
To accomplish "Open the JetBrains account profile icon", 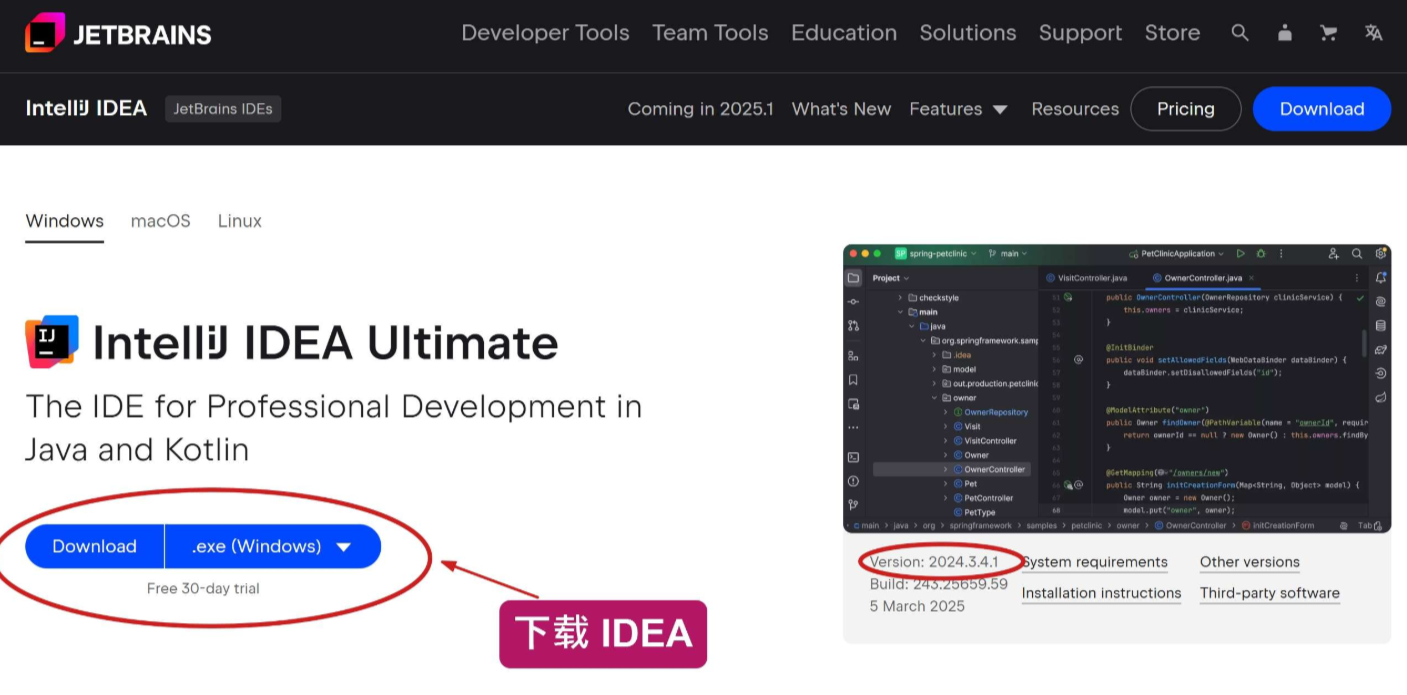I will (1285, 33).
